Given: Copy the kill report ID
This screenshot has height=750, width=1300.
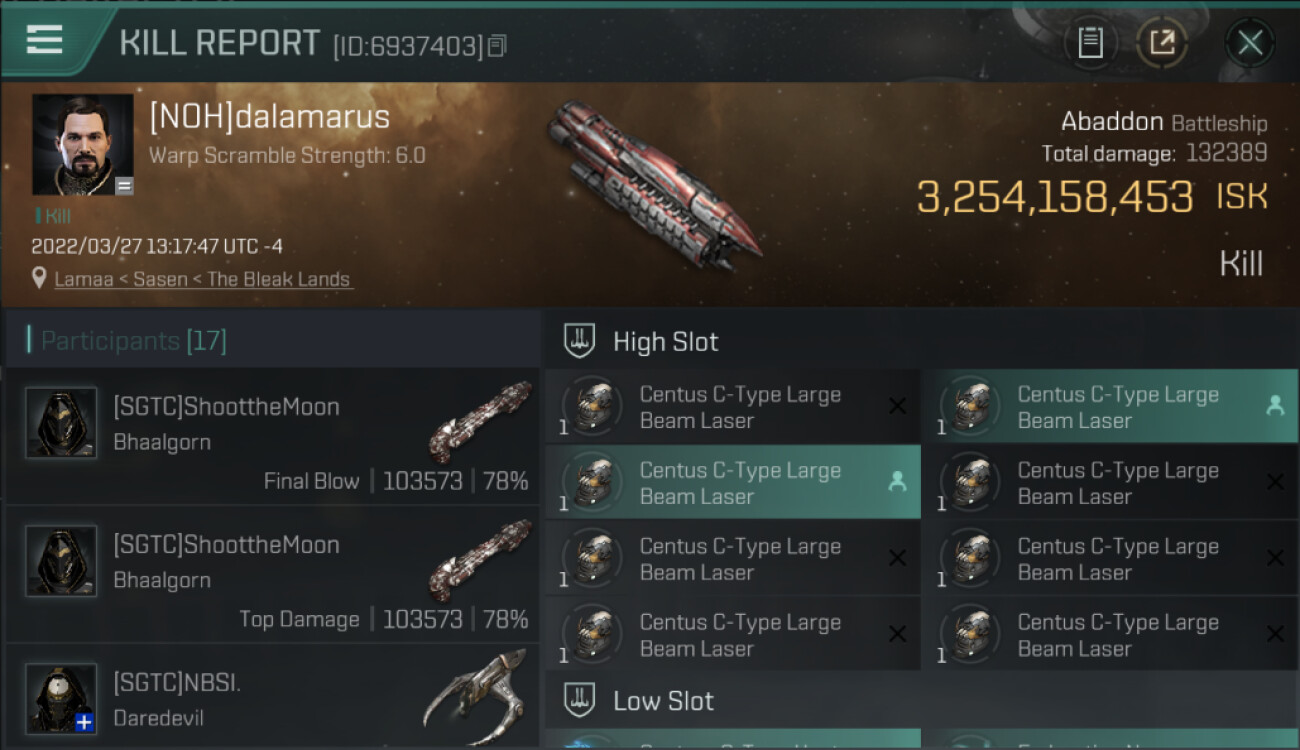Looking at the screenshot, I should pyautogui.click(x=497, y=45).
